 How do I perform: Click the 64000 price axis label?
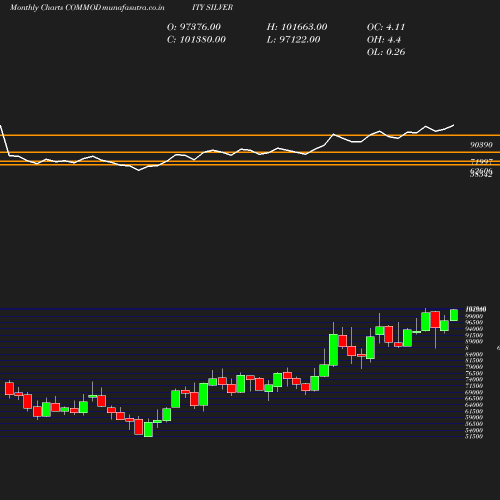474,405
